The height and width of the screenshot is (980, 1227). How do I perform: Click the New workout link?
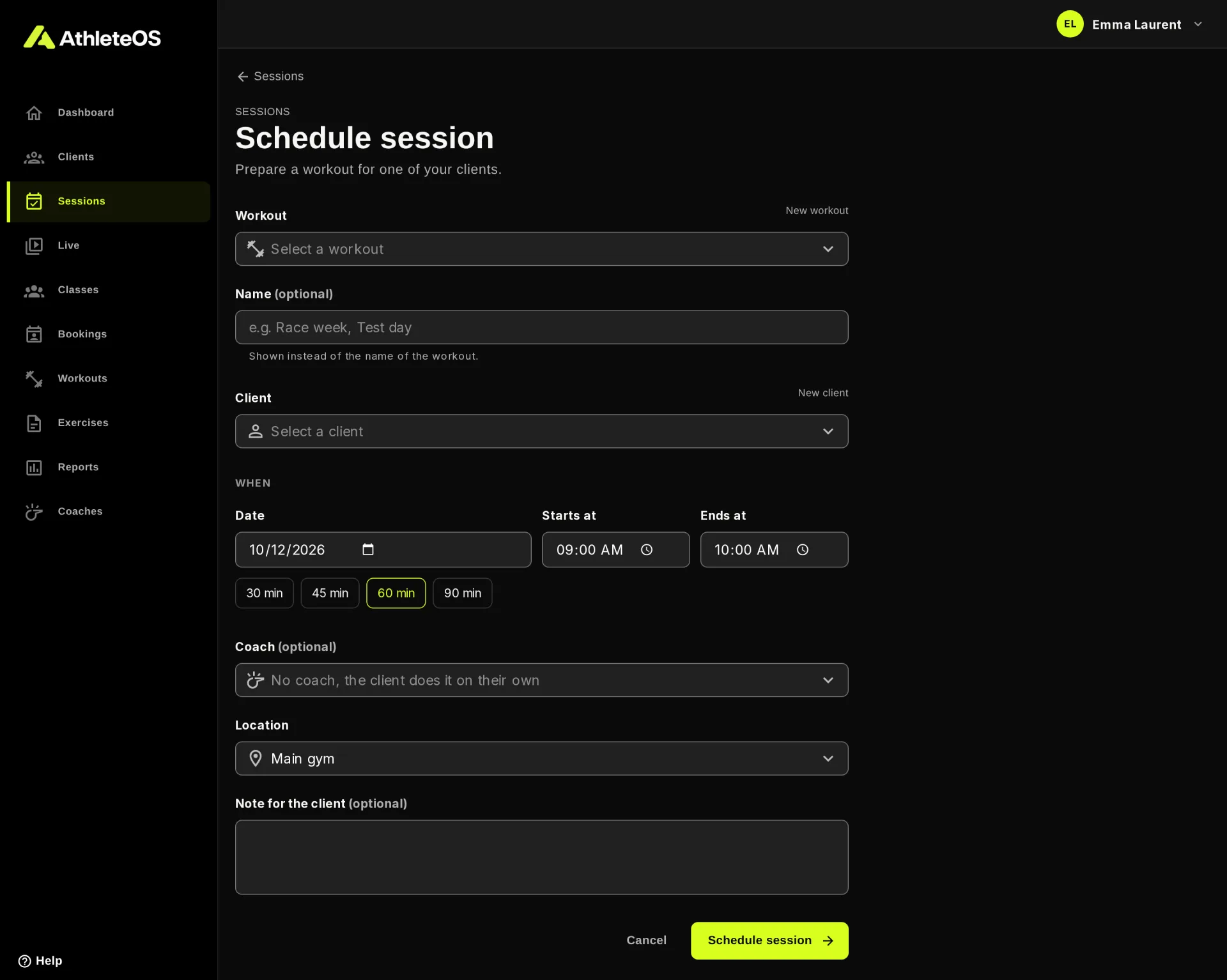click(817, 211)
